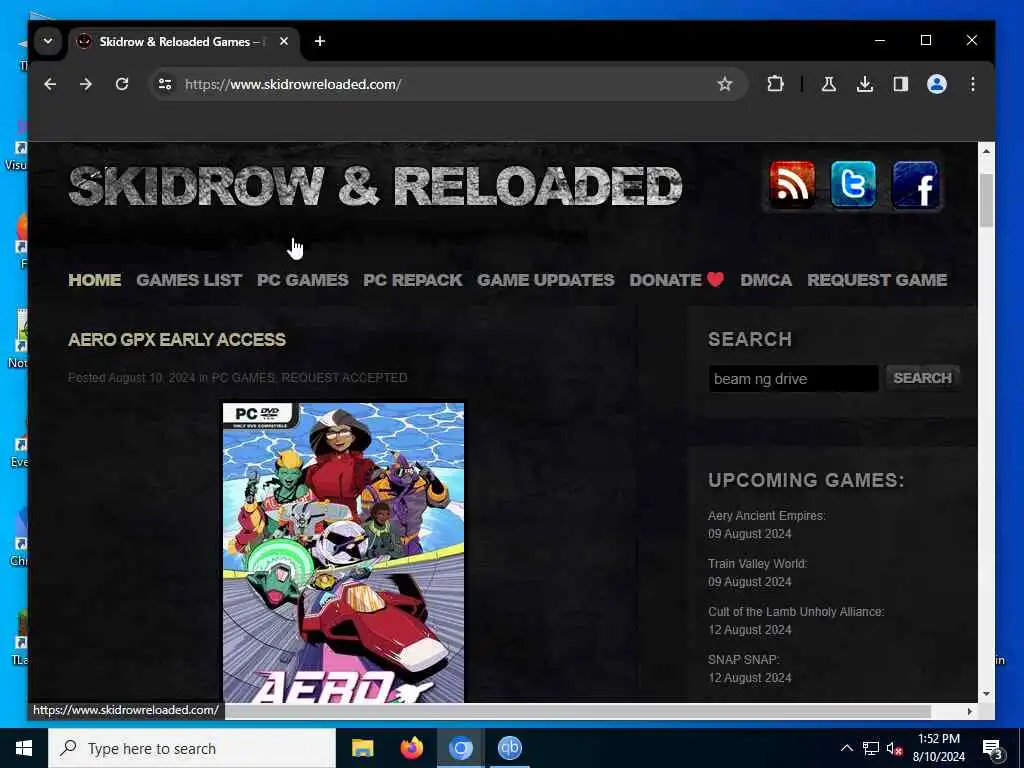Open the AERO GPX EARLY ACCESS post
This screenshot has width=1024, height=768.
click(177, 340)
